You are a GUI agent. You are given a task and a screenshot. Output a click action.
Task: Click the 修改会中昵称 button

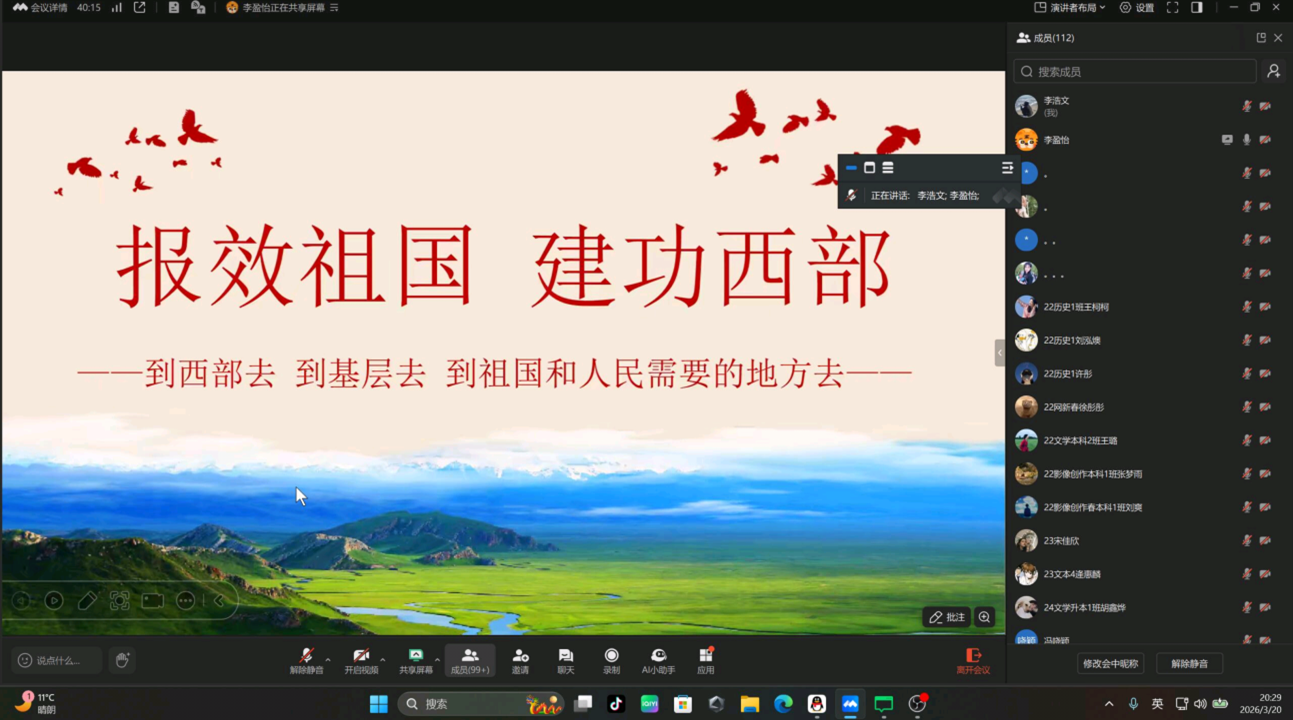tap(1110, 664)
